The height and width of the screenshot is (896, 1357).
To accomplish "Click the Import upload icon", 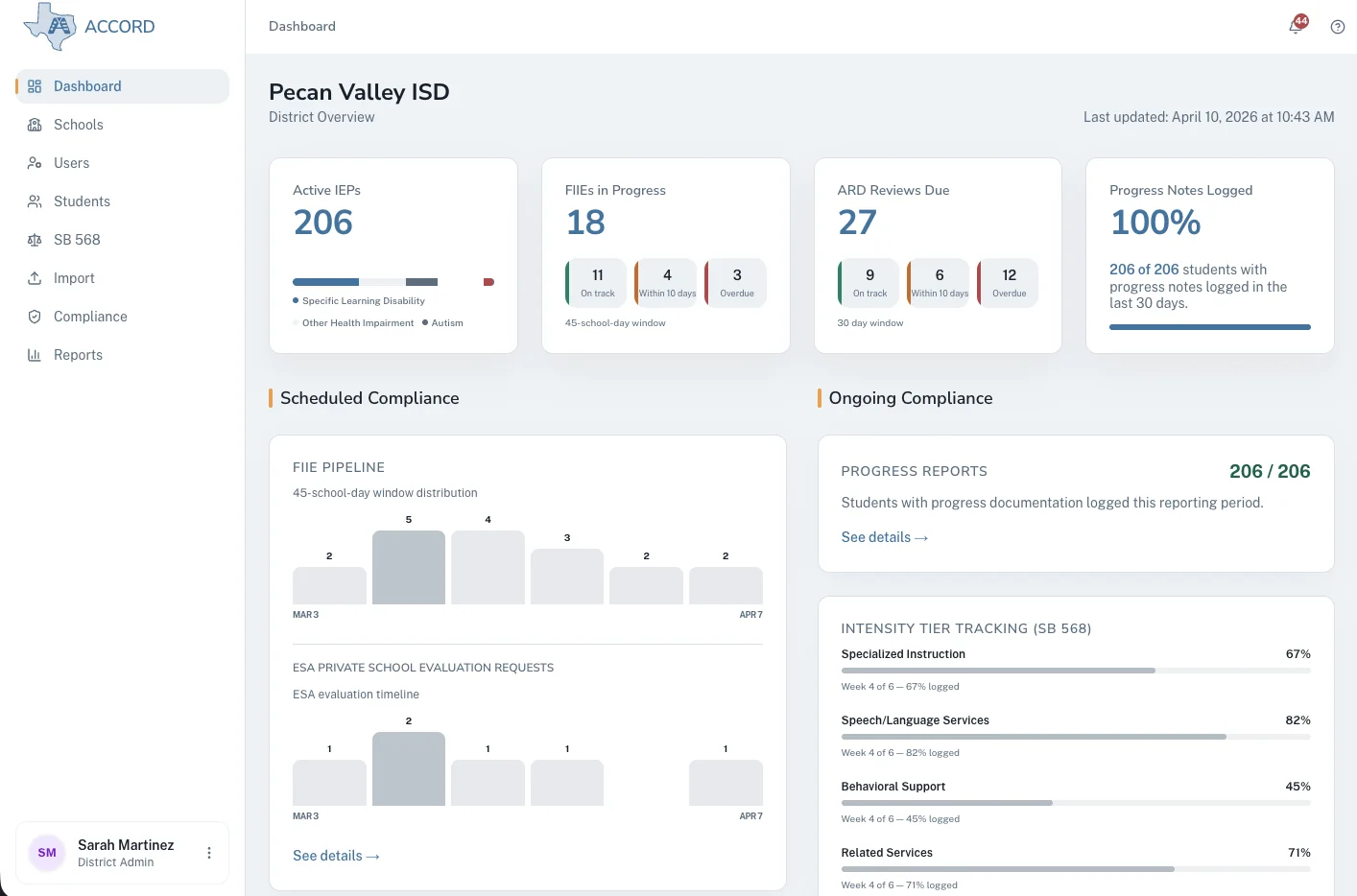I will pyautogui.click(x=35, y=278).
